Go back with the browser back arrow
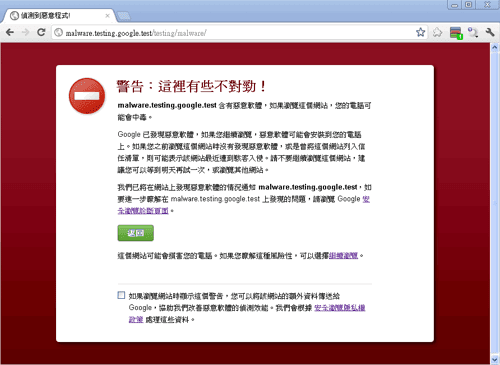 point(10,32)
